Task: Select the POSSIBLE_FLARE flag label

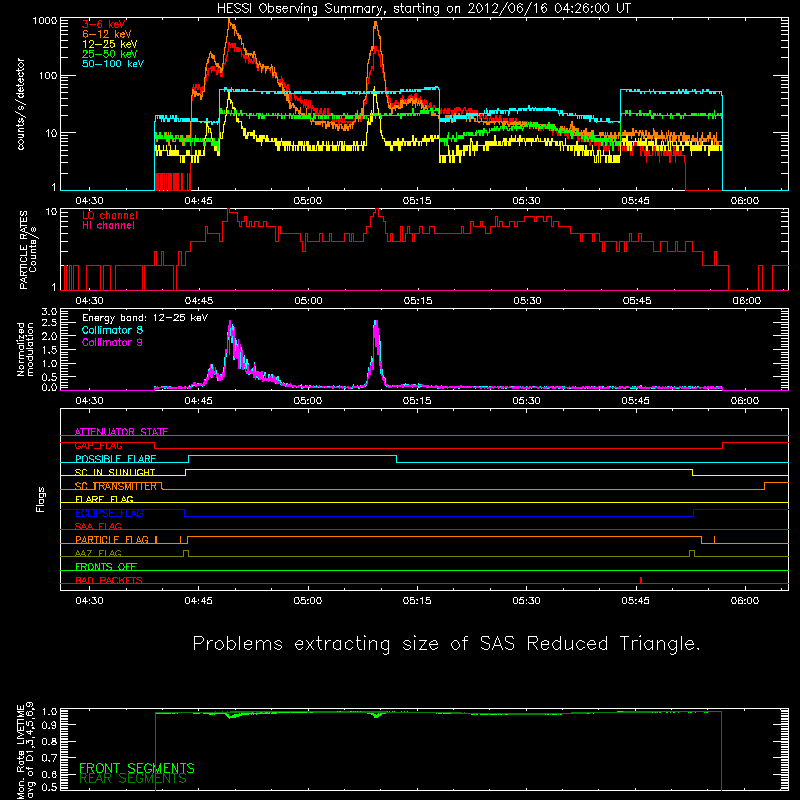Action: pos(115,459)
